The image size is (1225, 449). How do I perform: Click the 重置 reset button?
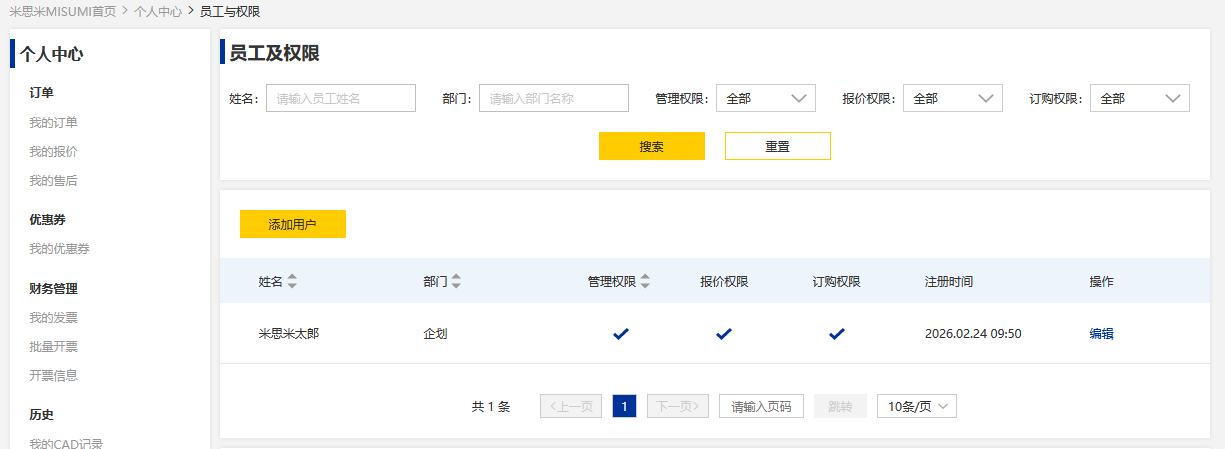coord(777,146)
